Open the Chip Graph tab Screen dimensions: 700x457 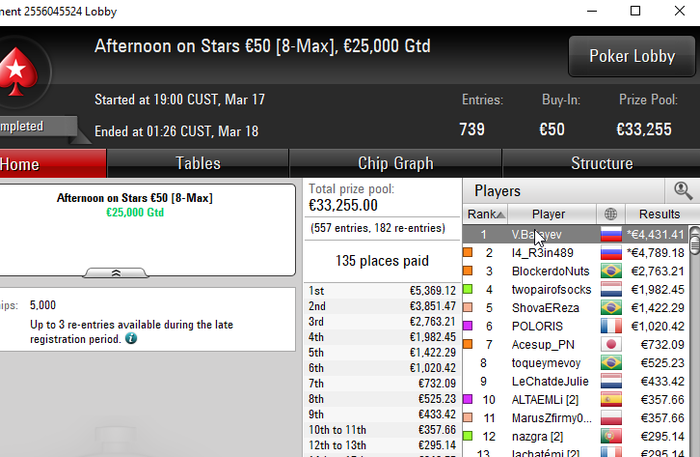coord(396,163)
